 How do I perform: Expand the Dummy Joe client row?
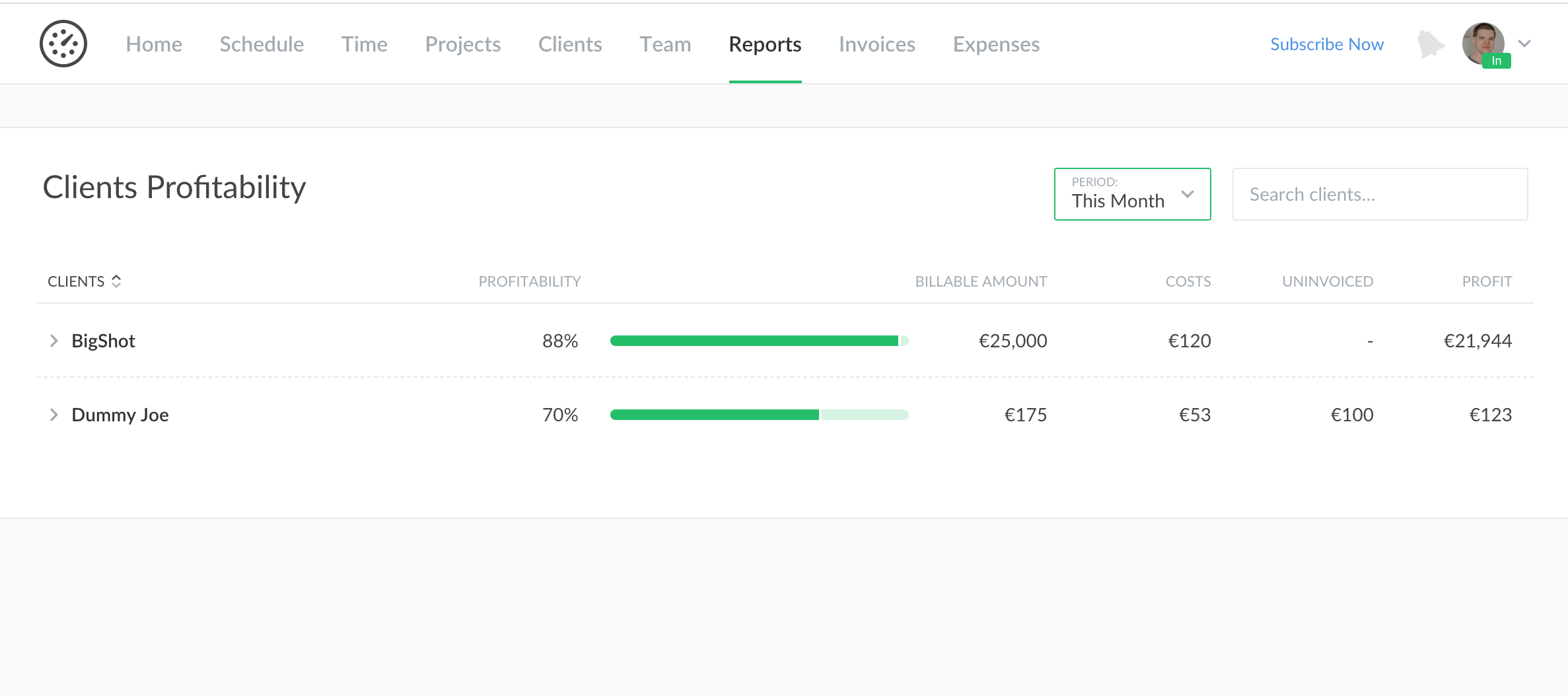tap(54, 415)
